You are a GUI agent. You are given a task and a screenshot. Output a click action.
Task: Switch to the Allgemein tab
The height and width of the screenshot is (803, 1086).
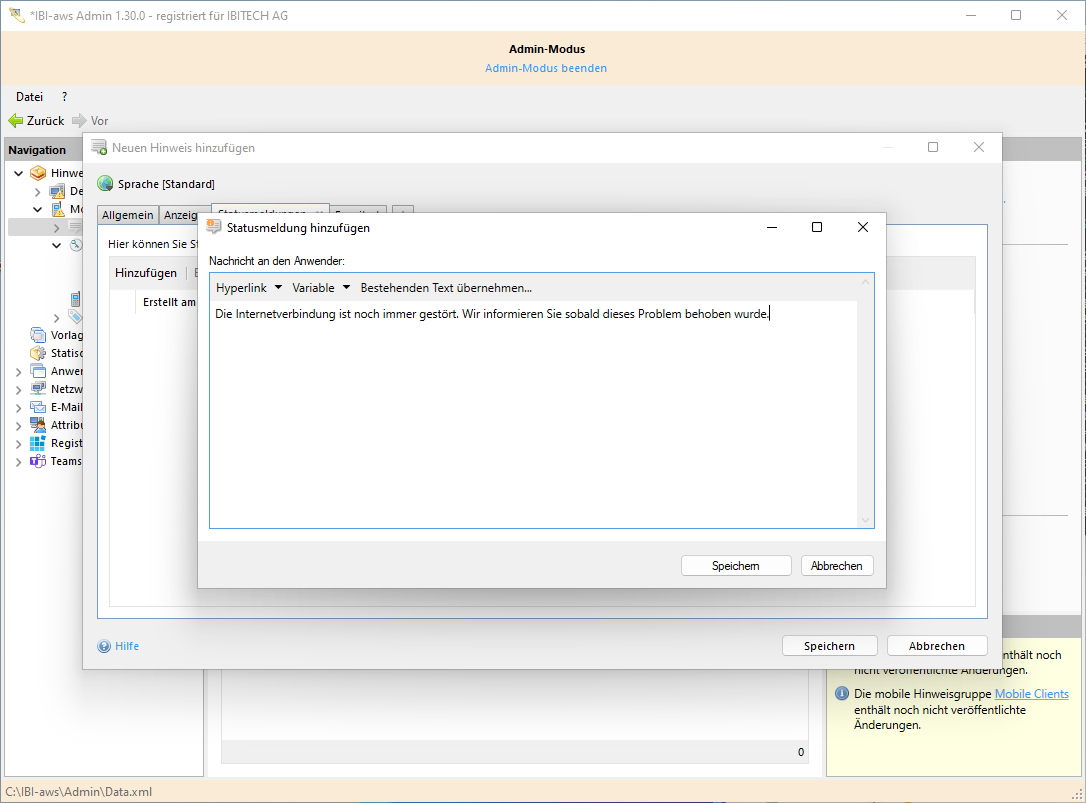(x=127, y=215)
